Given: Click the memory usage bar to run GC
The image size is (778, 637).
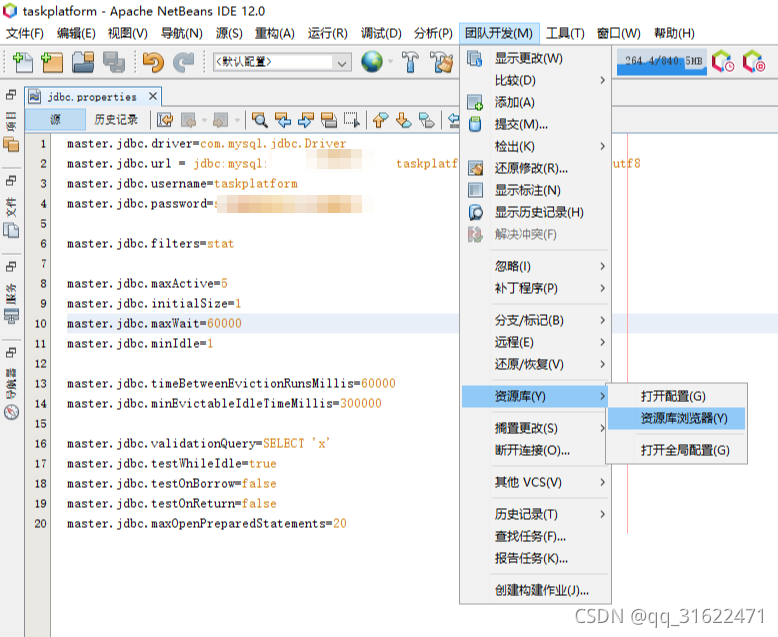Looking at the screenshot, I should (661, 62).
